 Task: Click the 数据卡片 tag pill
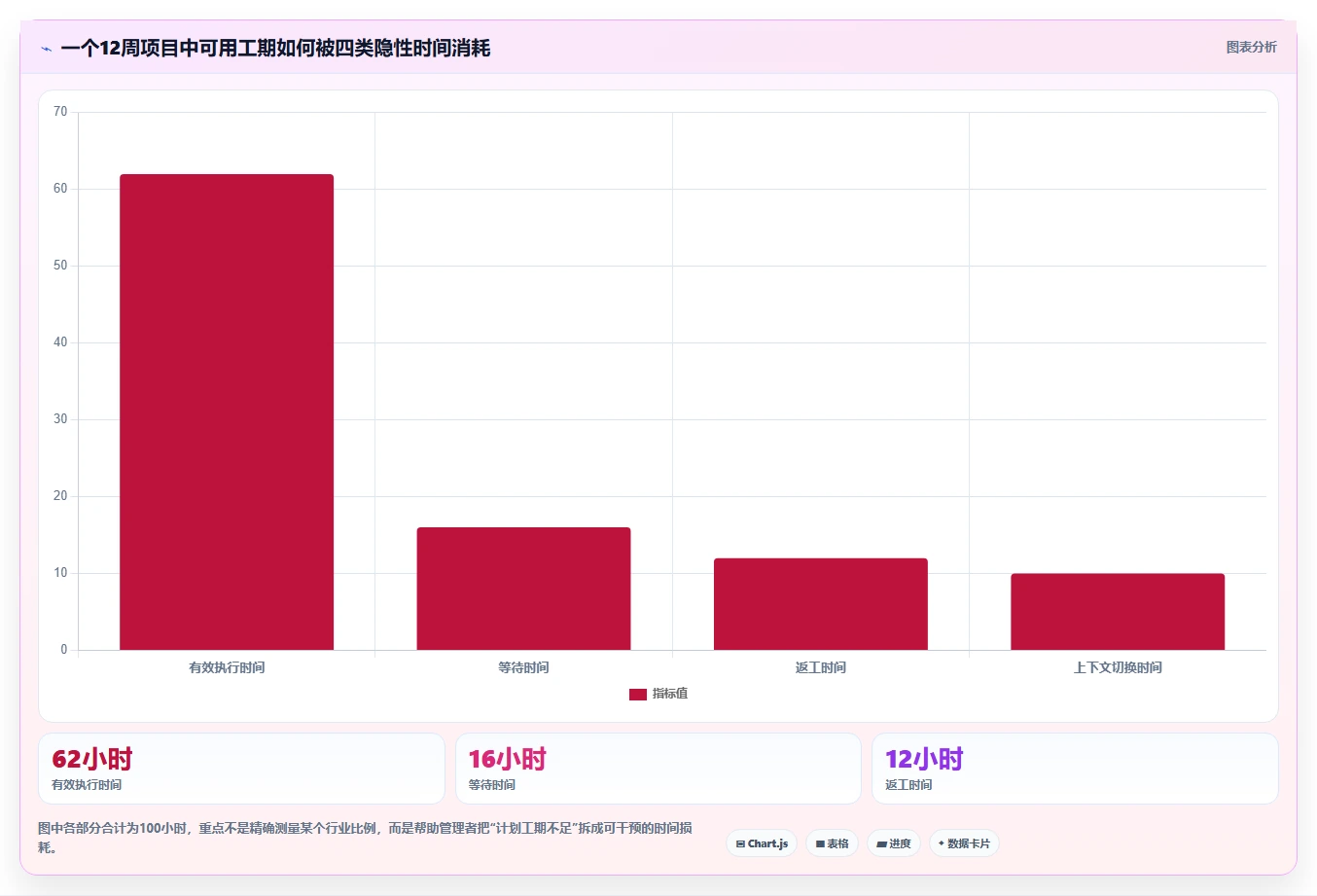click(x=964, y=843)
